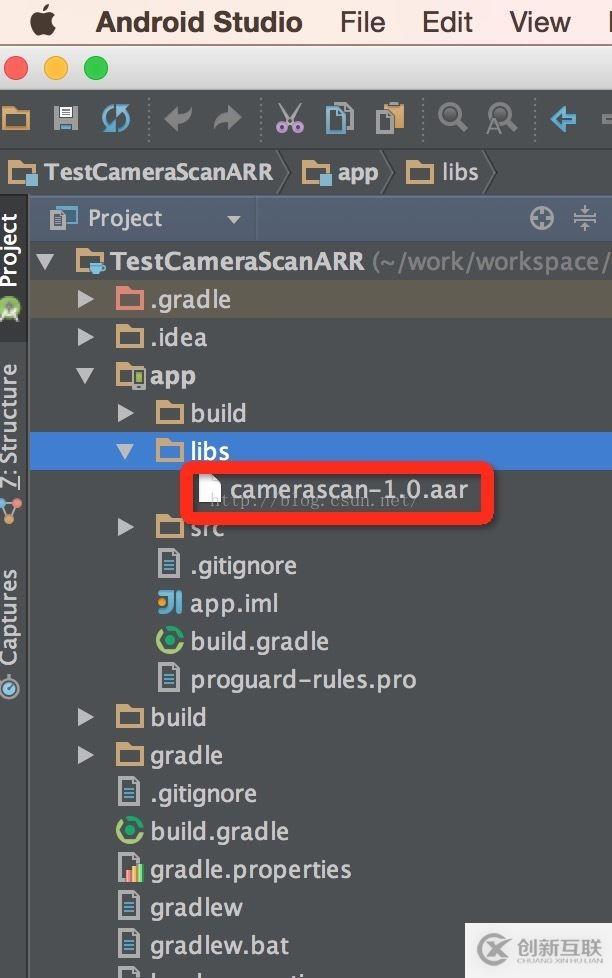This screenshot has width=612, height=978.
Task: Expand the .idea folder
Action: (85, 337)
